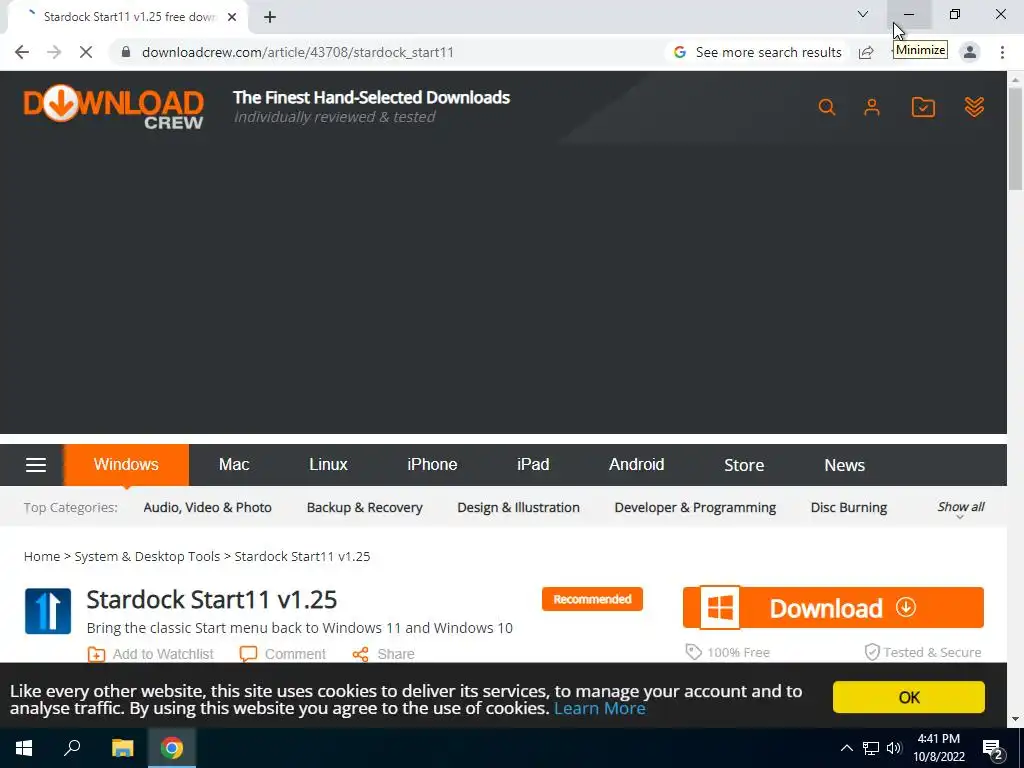Image resolution: width=1024 pixels, height=768 pixels.
Task: Accept cookies with OK button
Action: (x=908, y=697)
